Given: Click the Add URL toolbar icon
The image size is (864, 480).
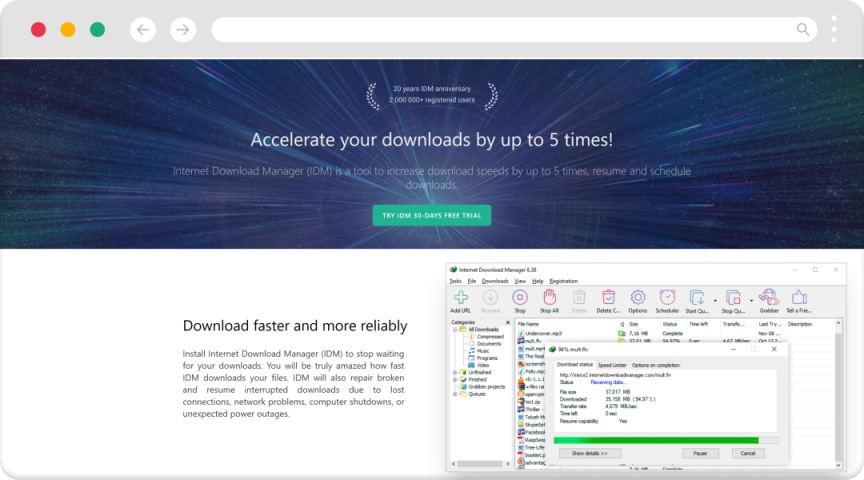Looking at the screenshot, I should 461,301.
